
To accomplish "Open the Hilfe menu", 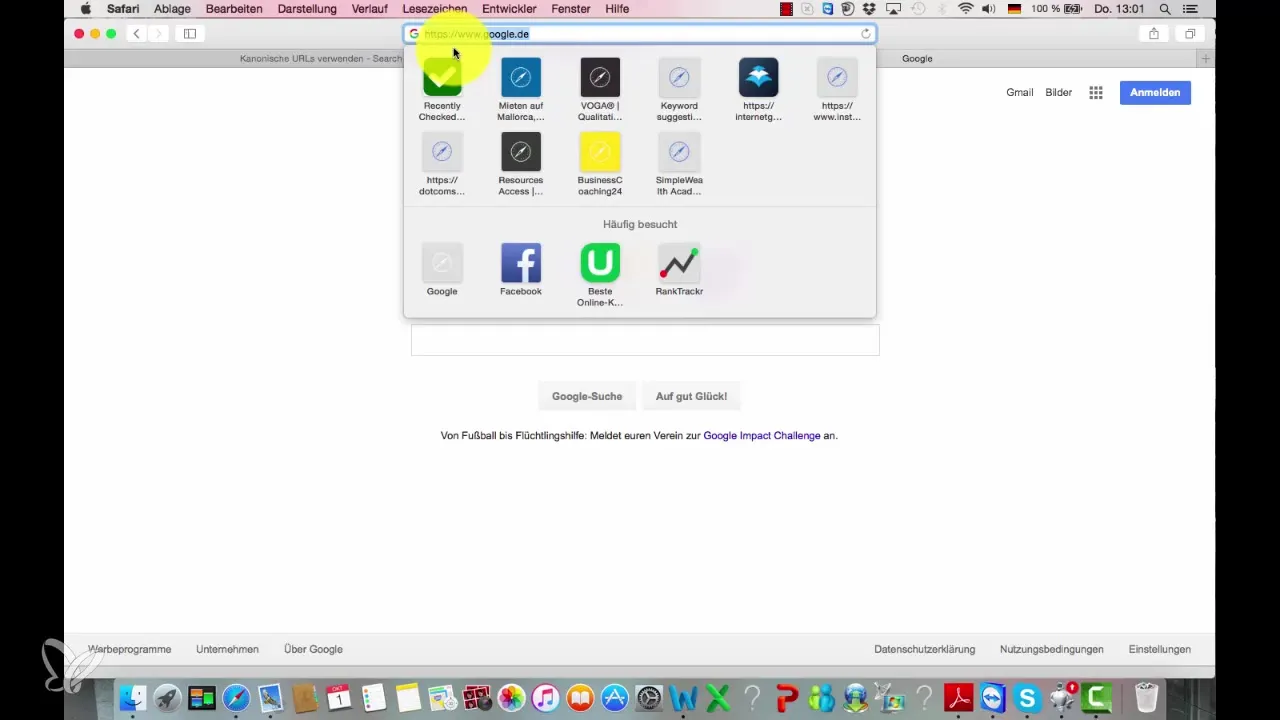I will (617, 9).
